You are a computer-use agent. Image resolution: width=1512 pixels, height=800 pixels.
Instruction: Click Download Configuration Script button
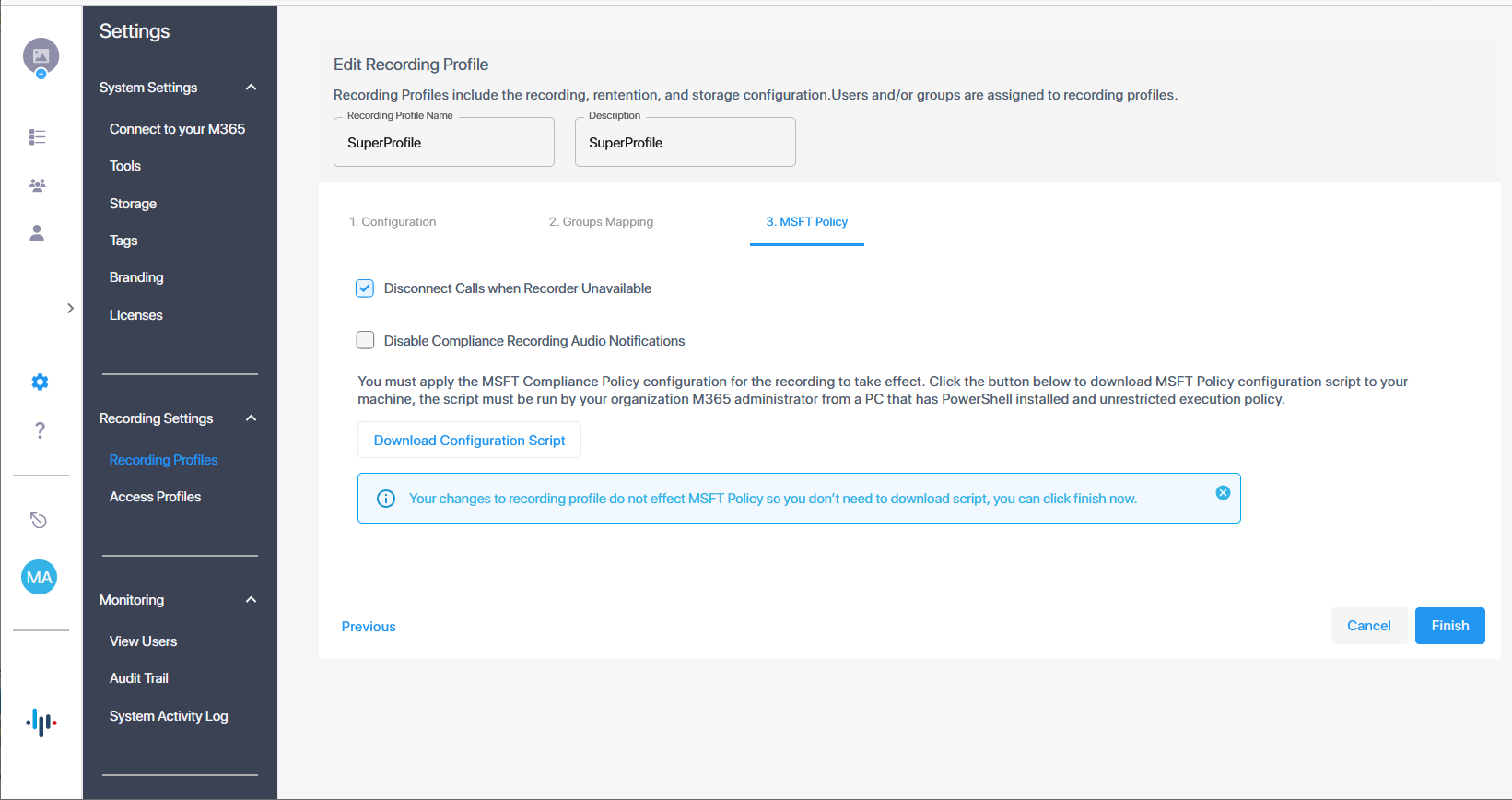469,440
